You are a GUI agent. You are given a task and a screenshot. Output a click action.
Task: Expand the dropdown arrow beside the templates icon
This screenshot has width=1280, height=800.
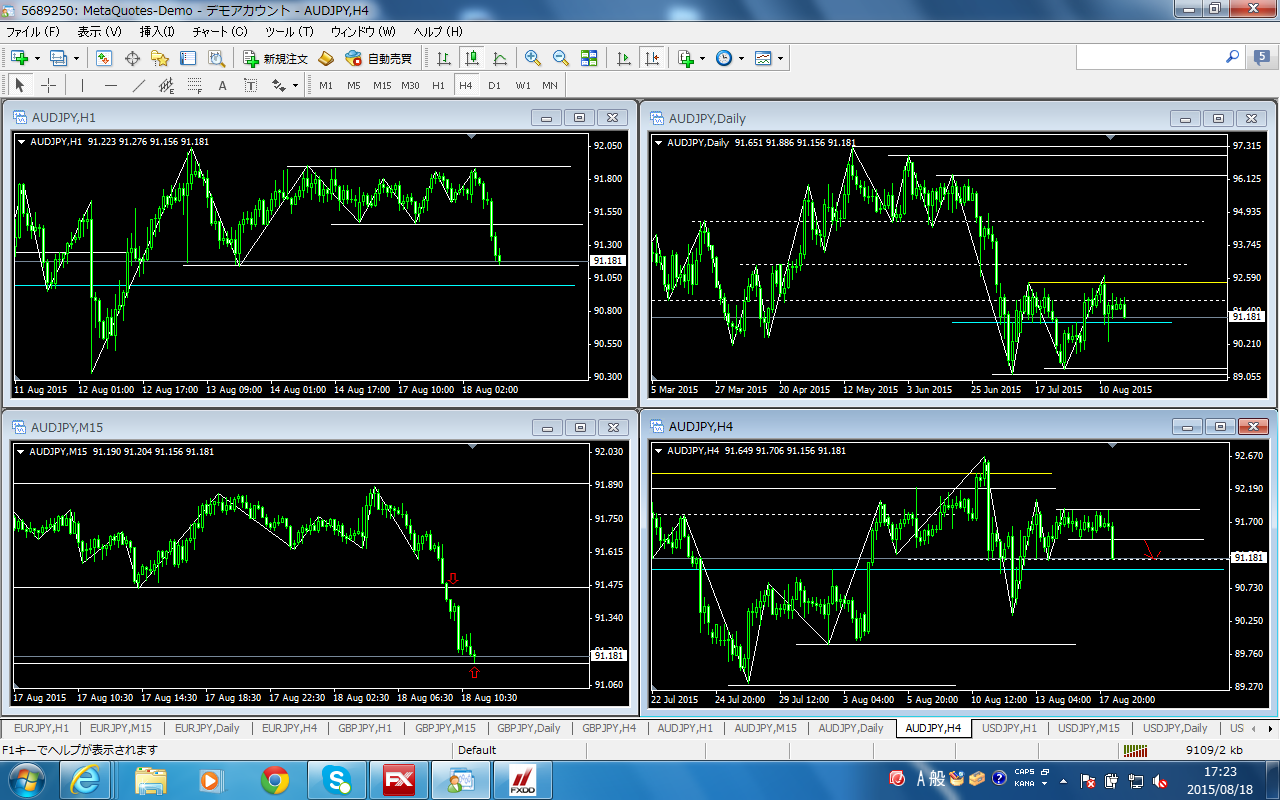[780, 59]
